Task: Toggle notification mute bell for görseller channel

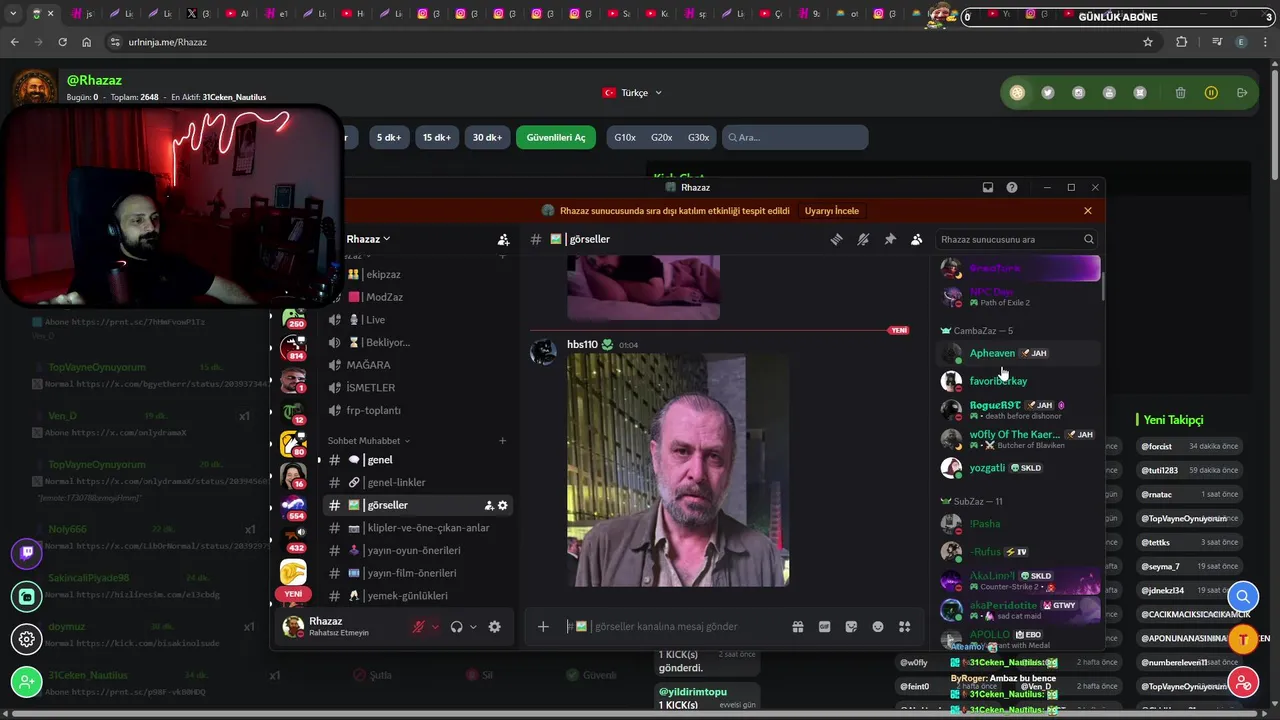Action: click(863, 239)
